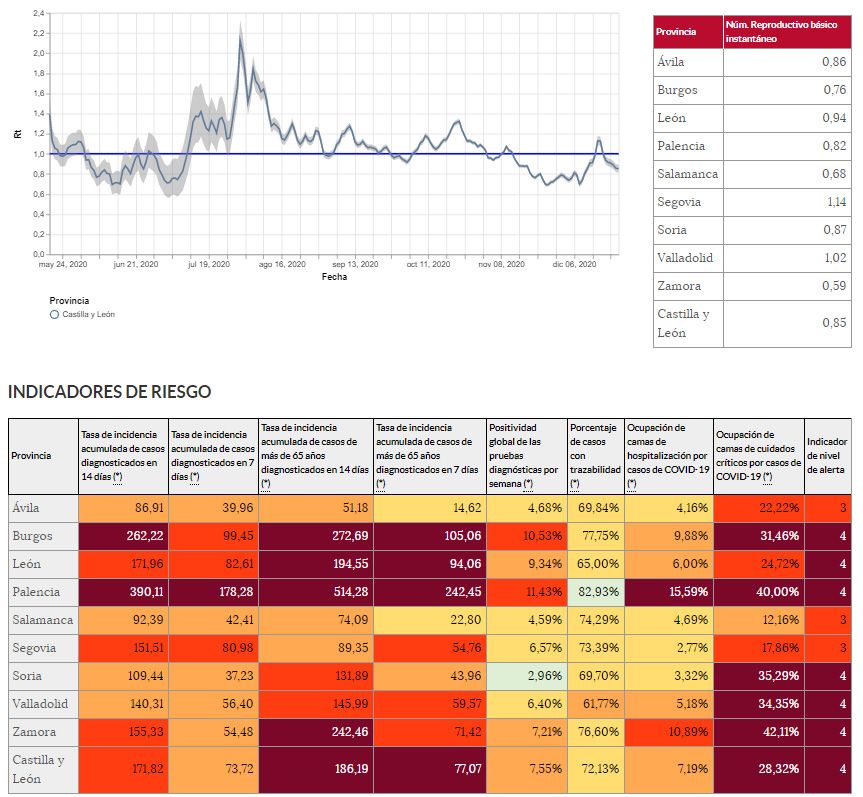Open the hospitalization bed occupancy footnote asterisk

pos(632,484)
